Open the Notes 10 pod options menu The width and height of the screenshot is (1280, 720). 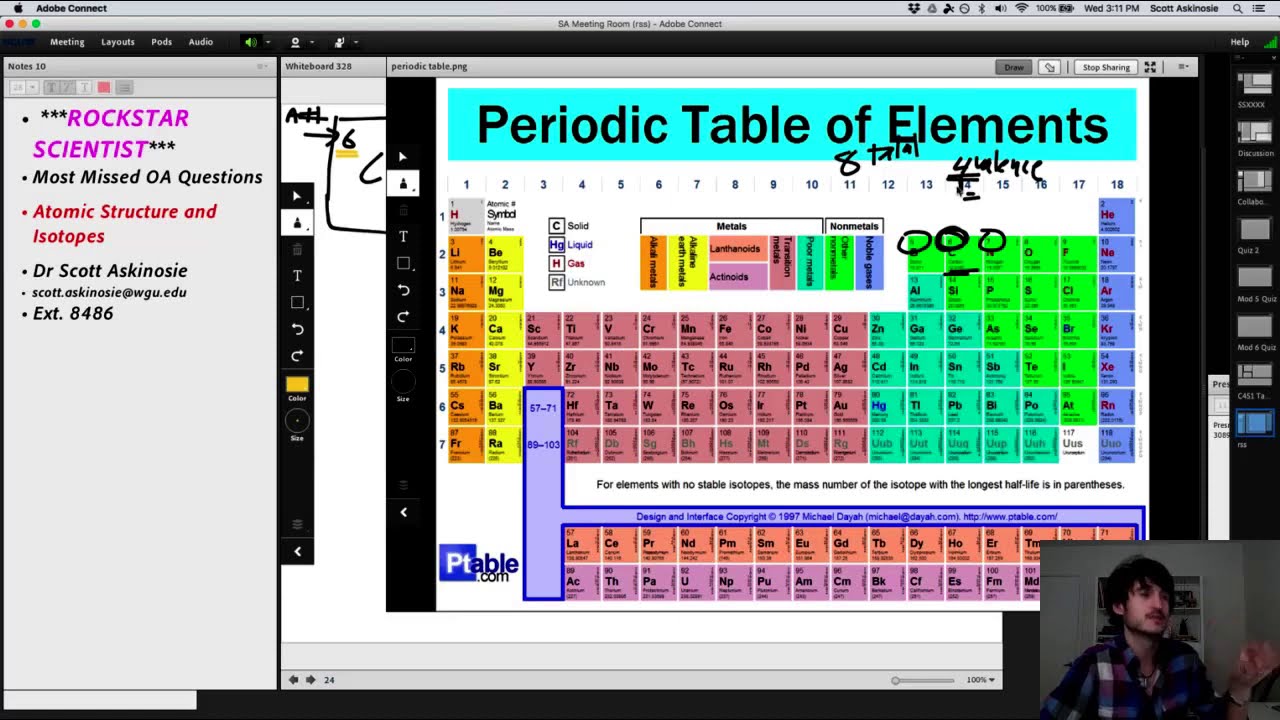coord(263,67)
